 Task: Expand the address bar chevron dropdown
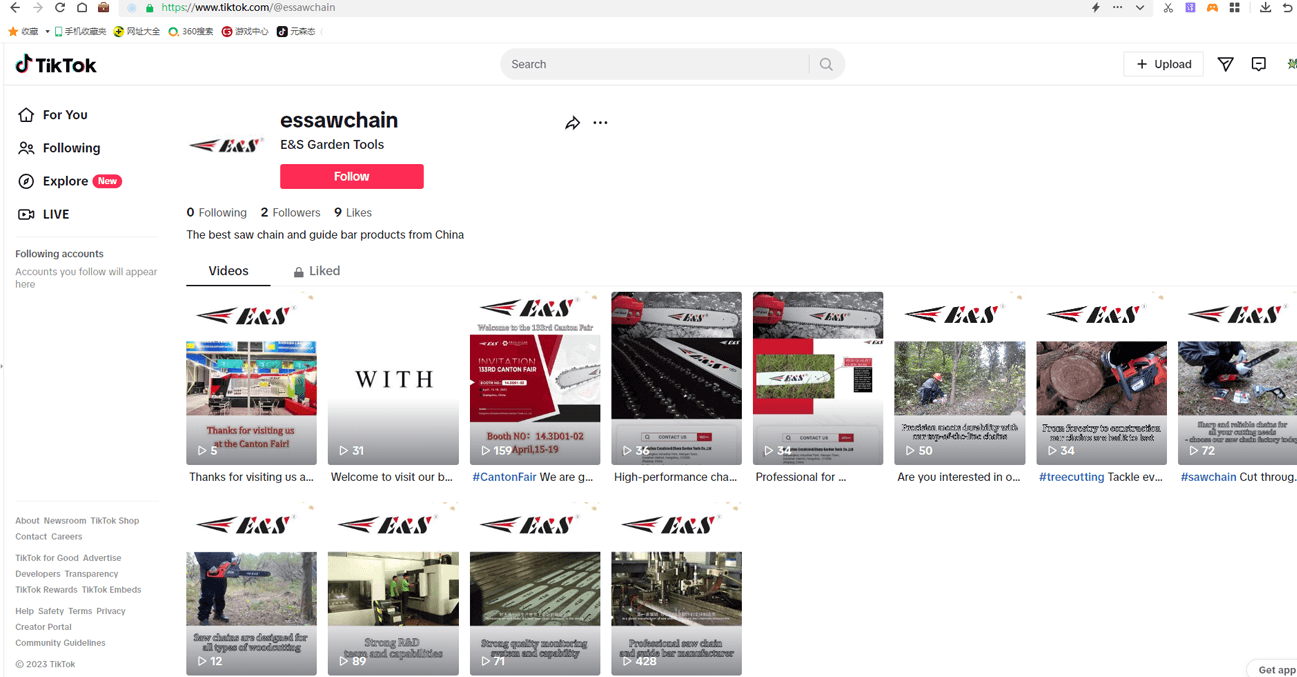click(x=1139, y=7)
